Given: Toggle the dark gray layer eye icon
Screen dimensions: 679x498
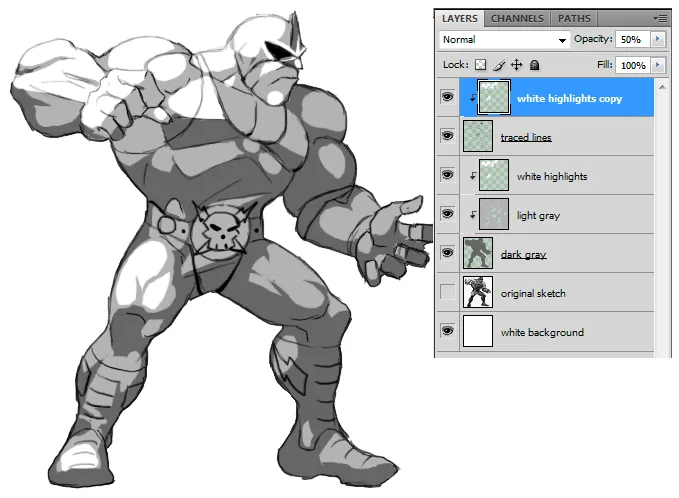Looking at the screenshot, I should point(447,252).
